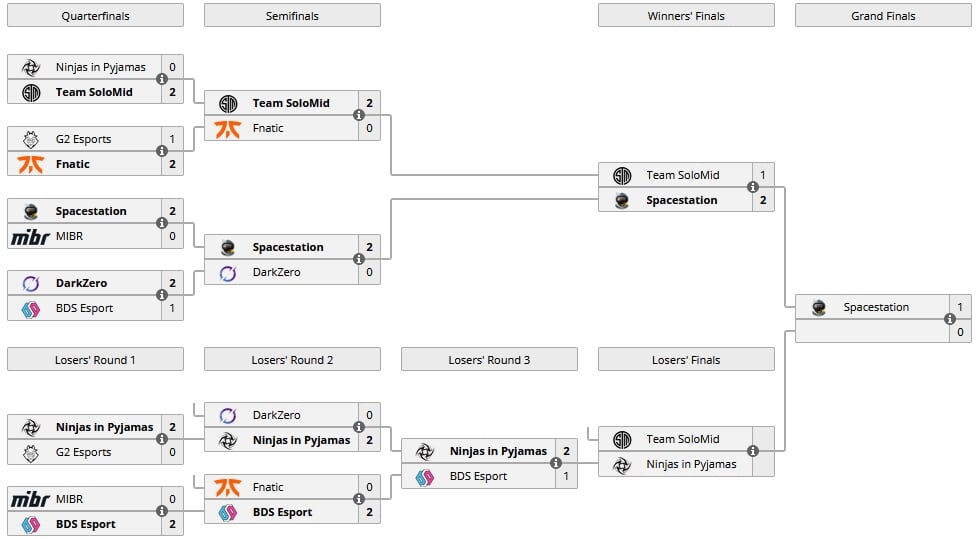Open match info icon for G2 Esports vs Fnatic
The height and width of the screenshot is (539, 980).
tap(162, 151)
